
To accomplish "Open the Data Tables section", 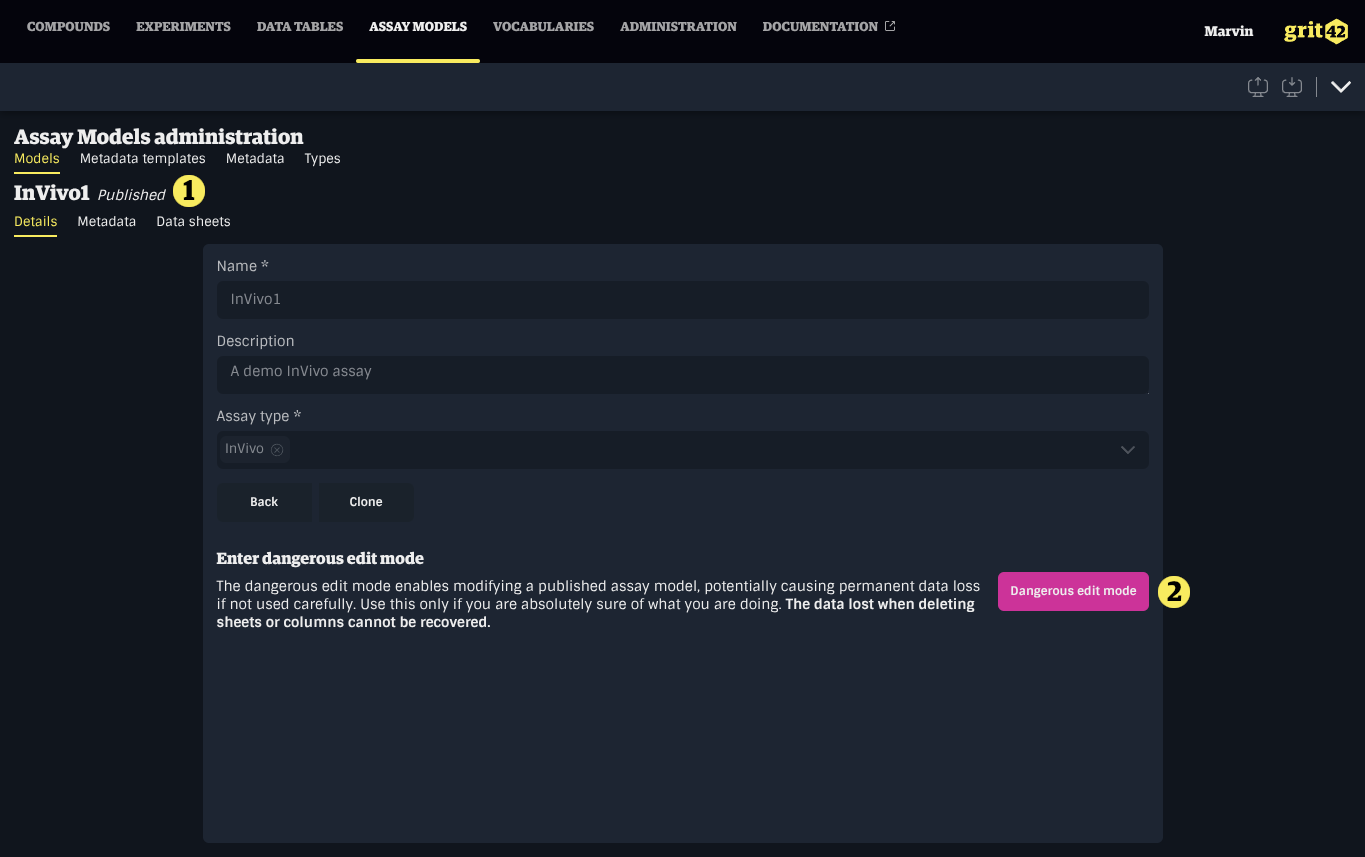I will click(300, 27).
